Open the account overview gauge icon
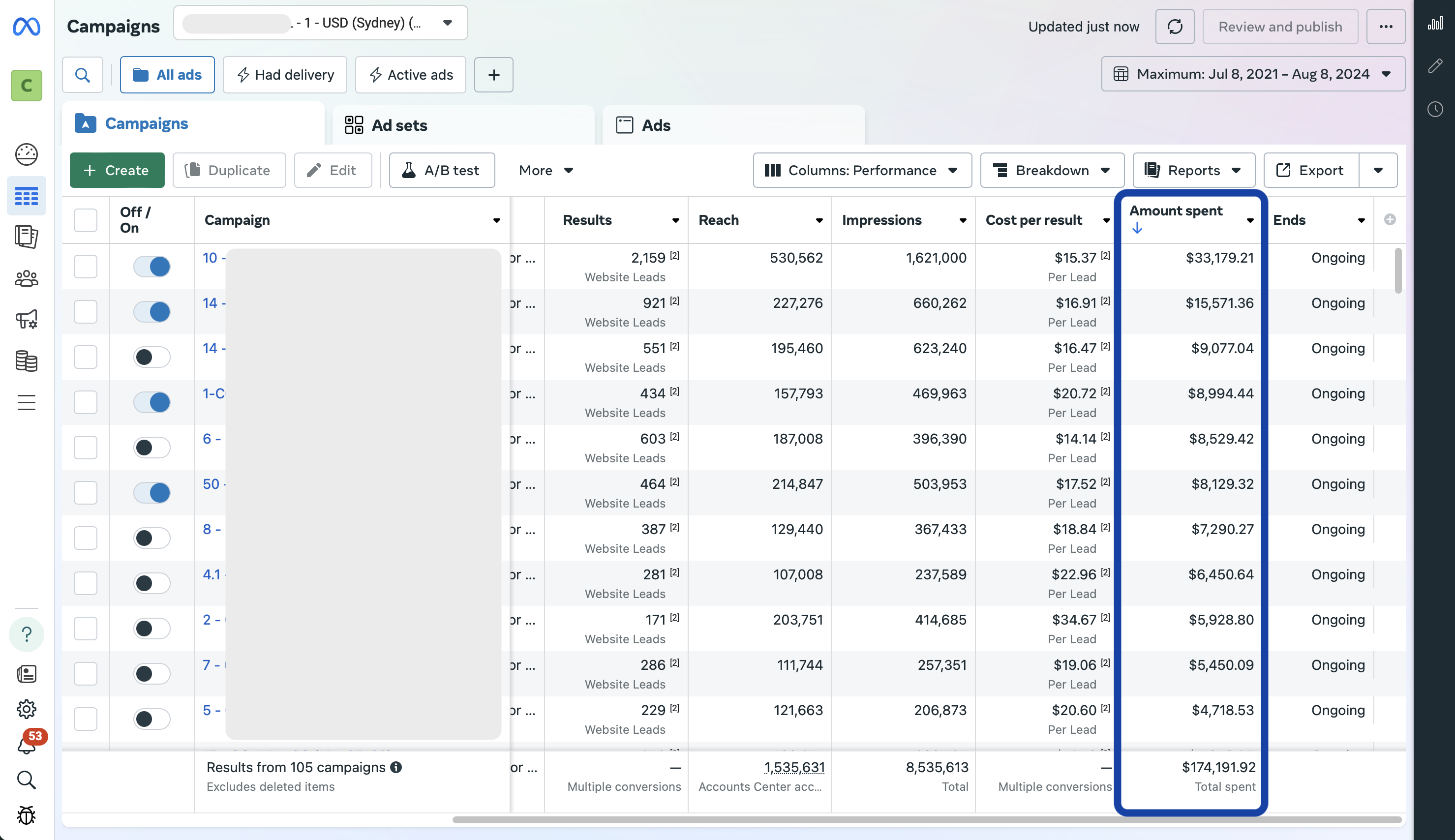The height and width of the screenshot is (840, 1455). (x=26, y=154)
